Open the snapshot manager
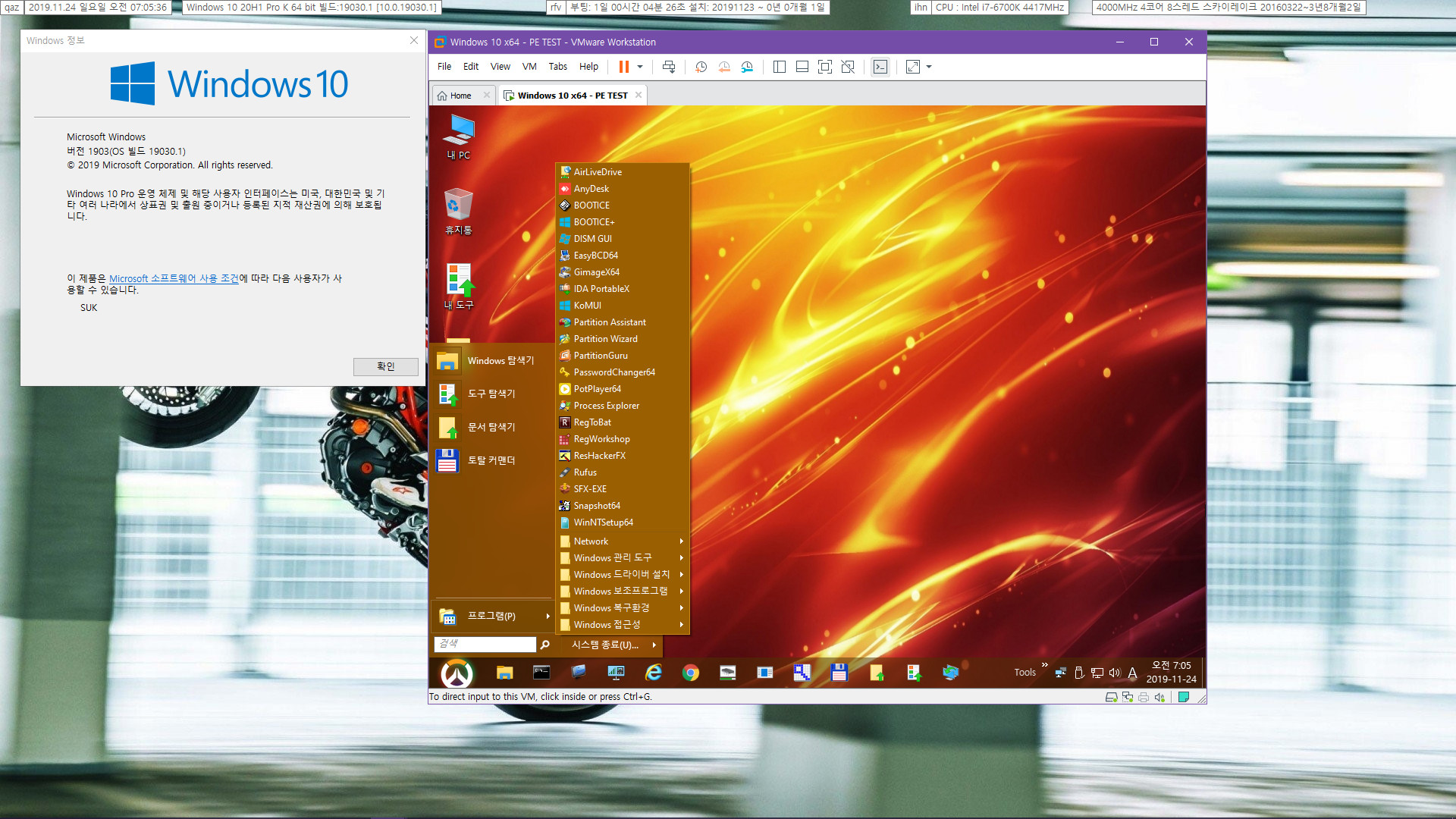The width and height of the screenshot is (1456, 819). 747,67
